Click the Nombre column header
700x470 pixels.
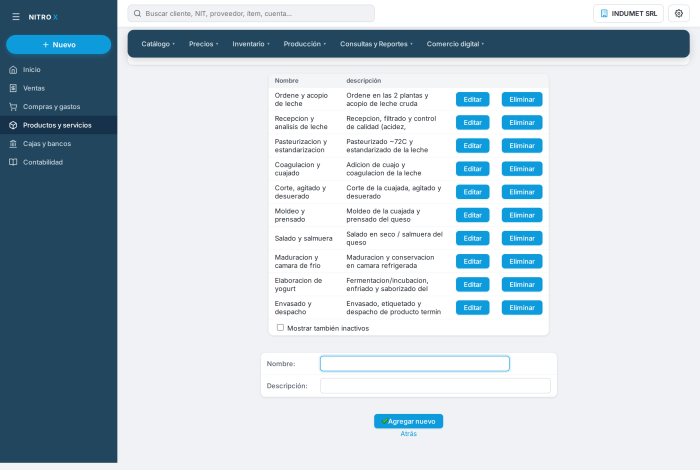click(287, 81)
